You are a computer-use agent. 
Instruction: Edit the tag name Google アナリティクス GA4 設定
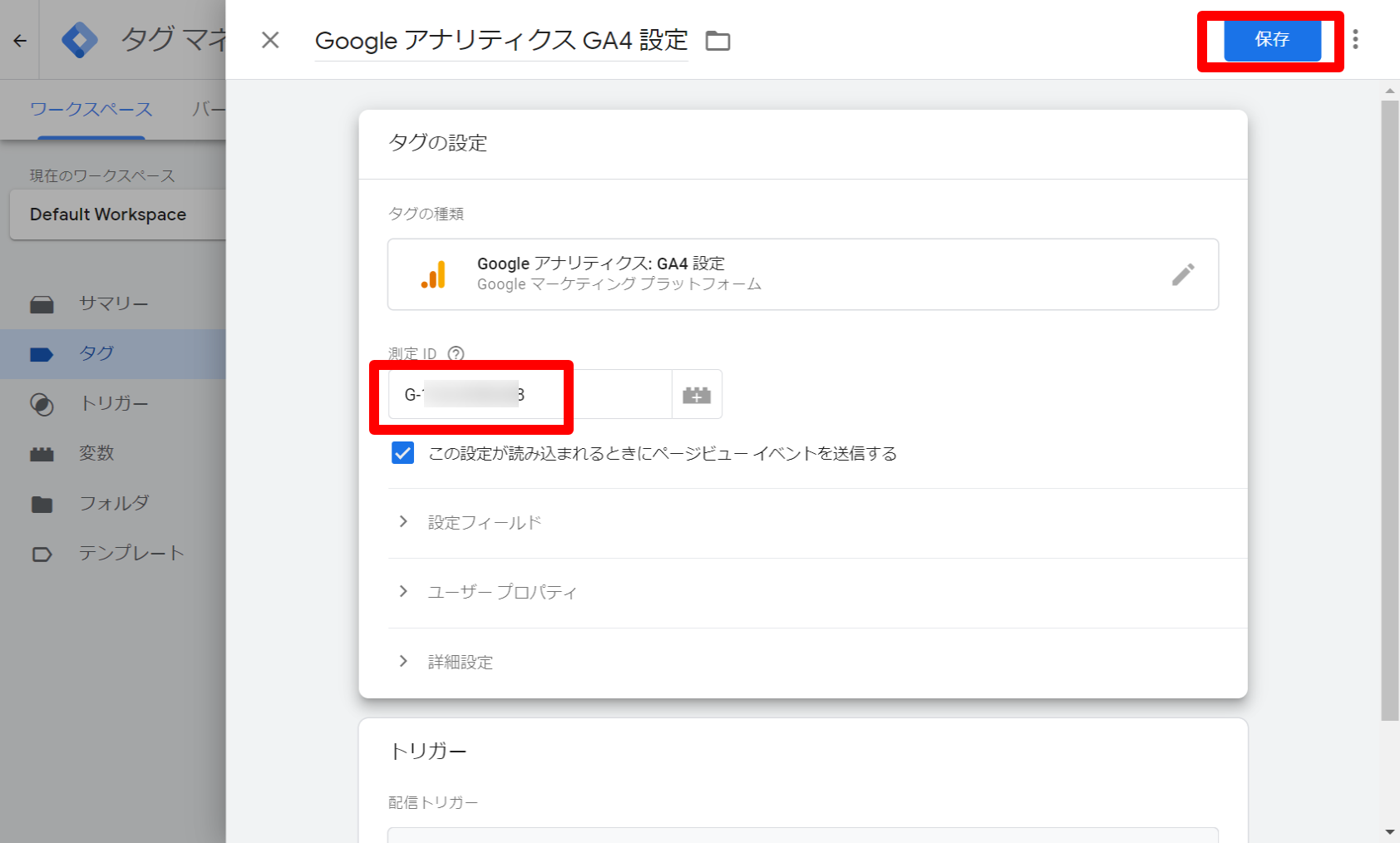click(501, 40)
